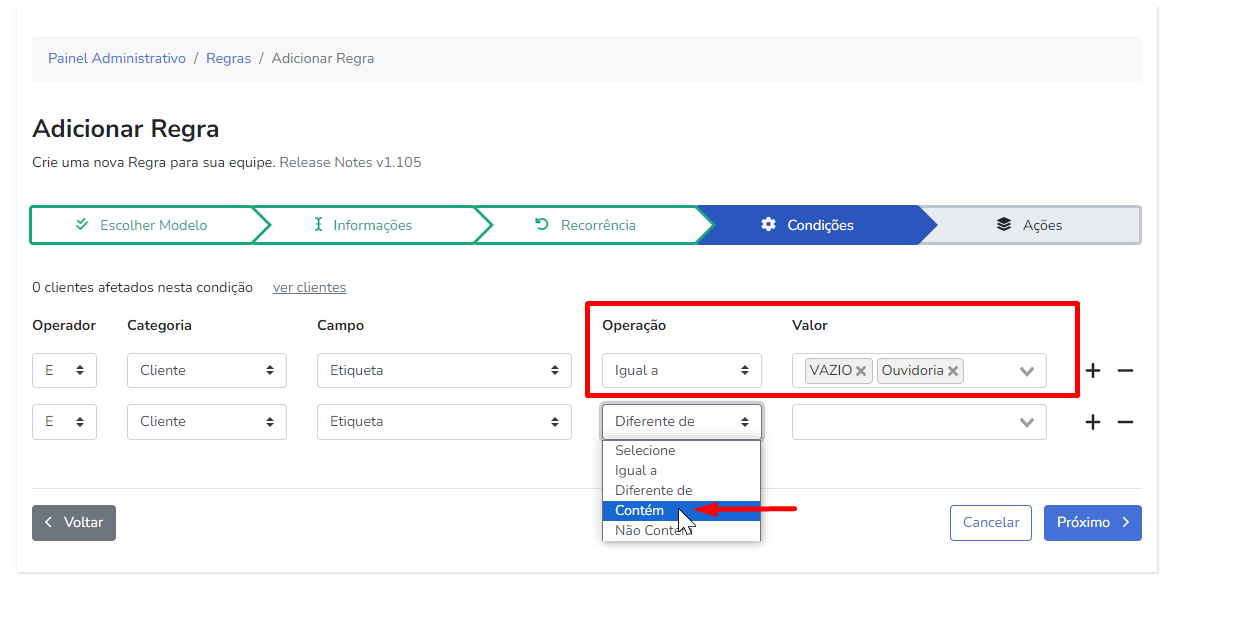Viewport: 1258px width, 635px height.
Task: Go to the Escolher Modelo step
Action: (x=143, y=225)
